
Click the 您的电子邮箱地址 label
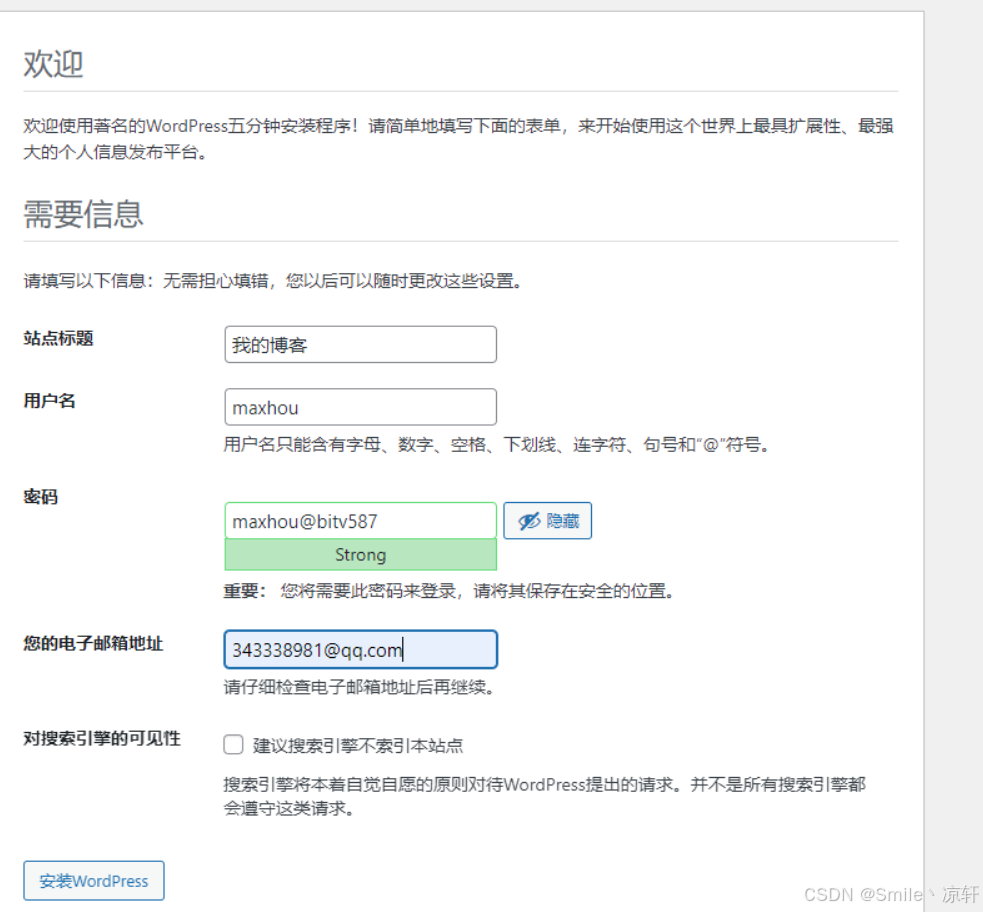(x=93, y=643)
